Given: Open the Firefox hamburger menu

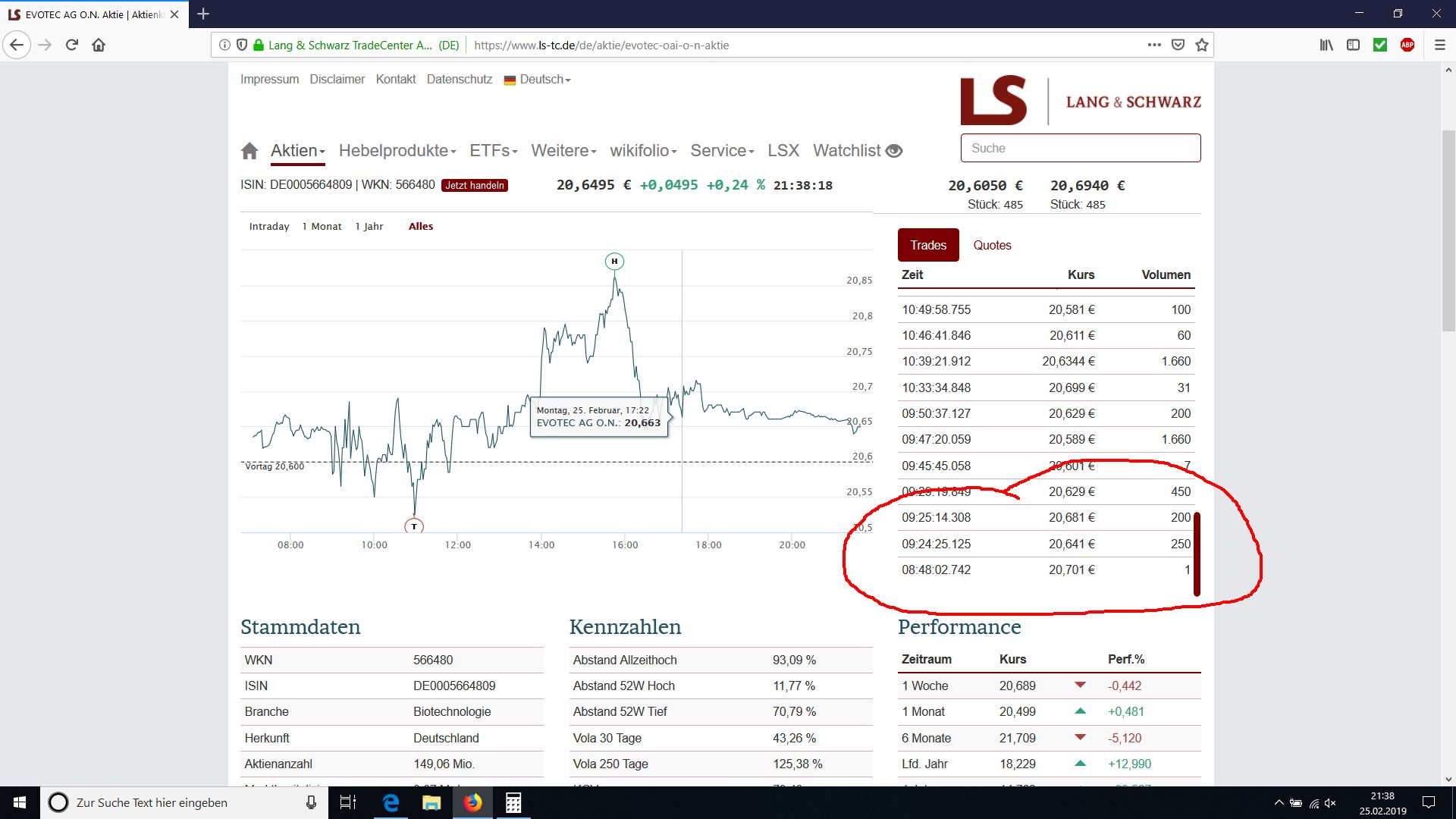Looking at the screenshot, I should coord(1440,45).
